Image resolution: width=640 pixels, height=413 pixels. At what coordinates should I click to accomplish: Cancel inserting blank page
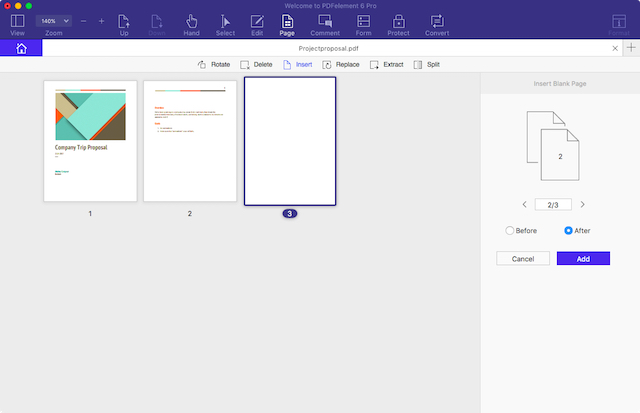pos(523,259)
